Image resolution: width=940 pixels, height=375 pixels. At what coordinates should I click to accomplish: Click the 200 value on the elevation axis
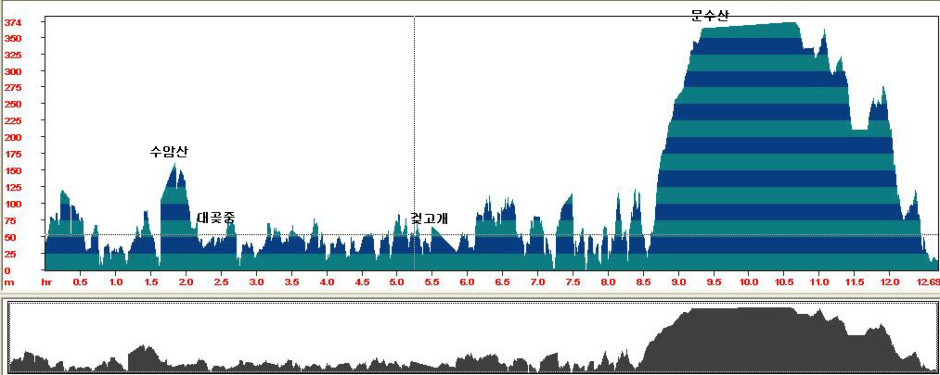point(13,137)
